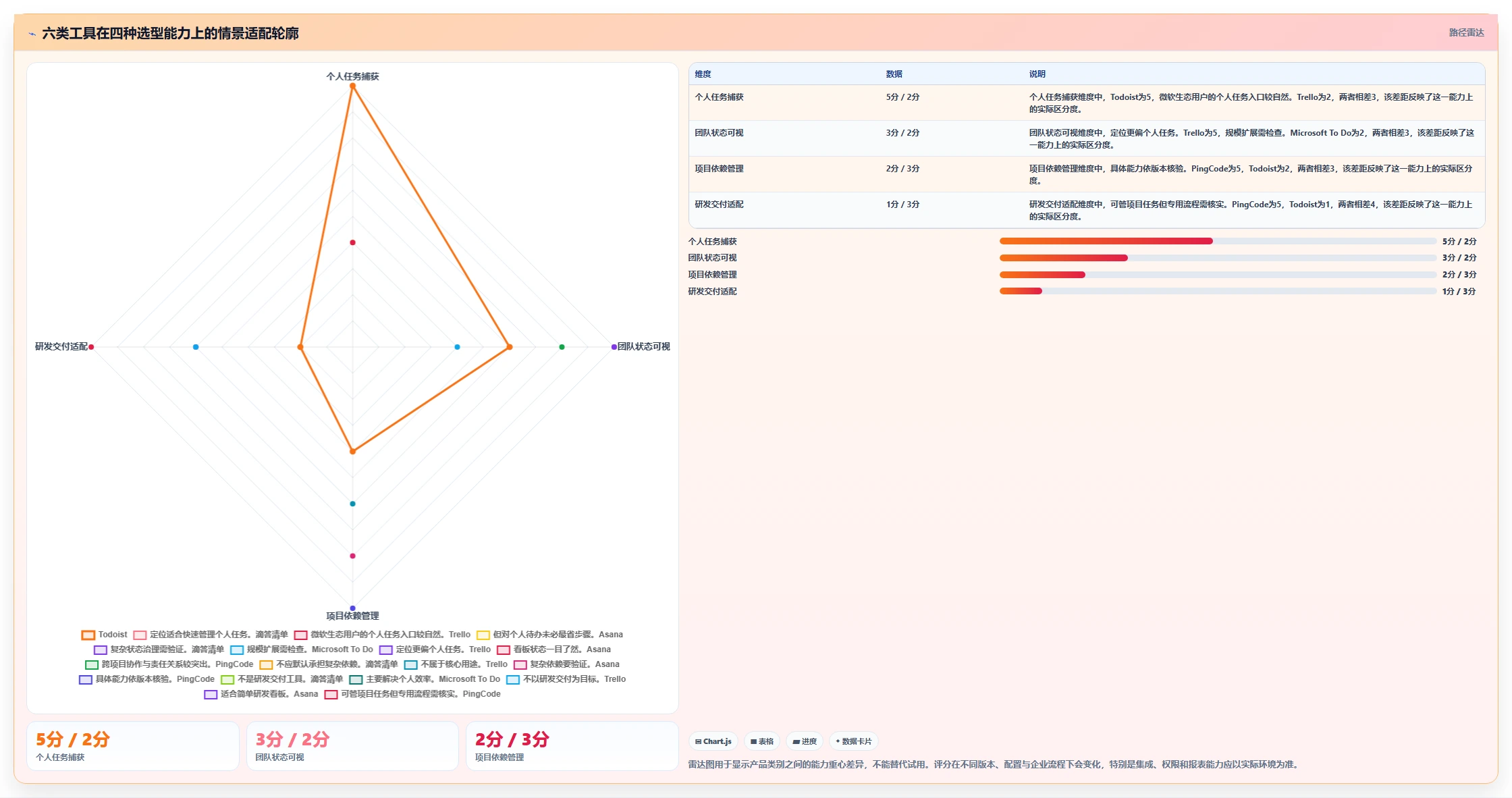This screenshot has width=1512, height=798.
Task: Click the orange Todoist point at 个人任务捕获 peak
Action: 352,86
